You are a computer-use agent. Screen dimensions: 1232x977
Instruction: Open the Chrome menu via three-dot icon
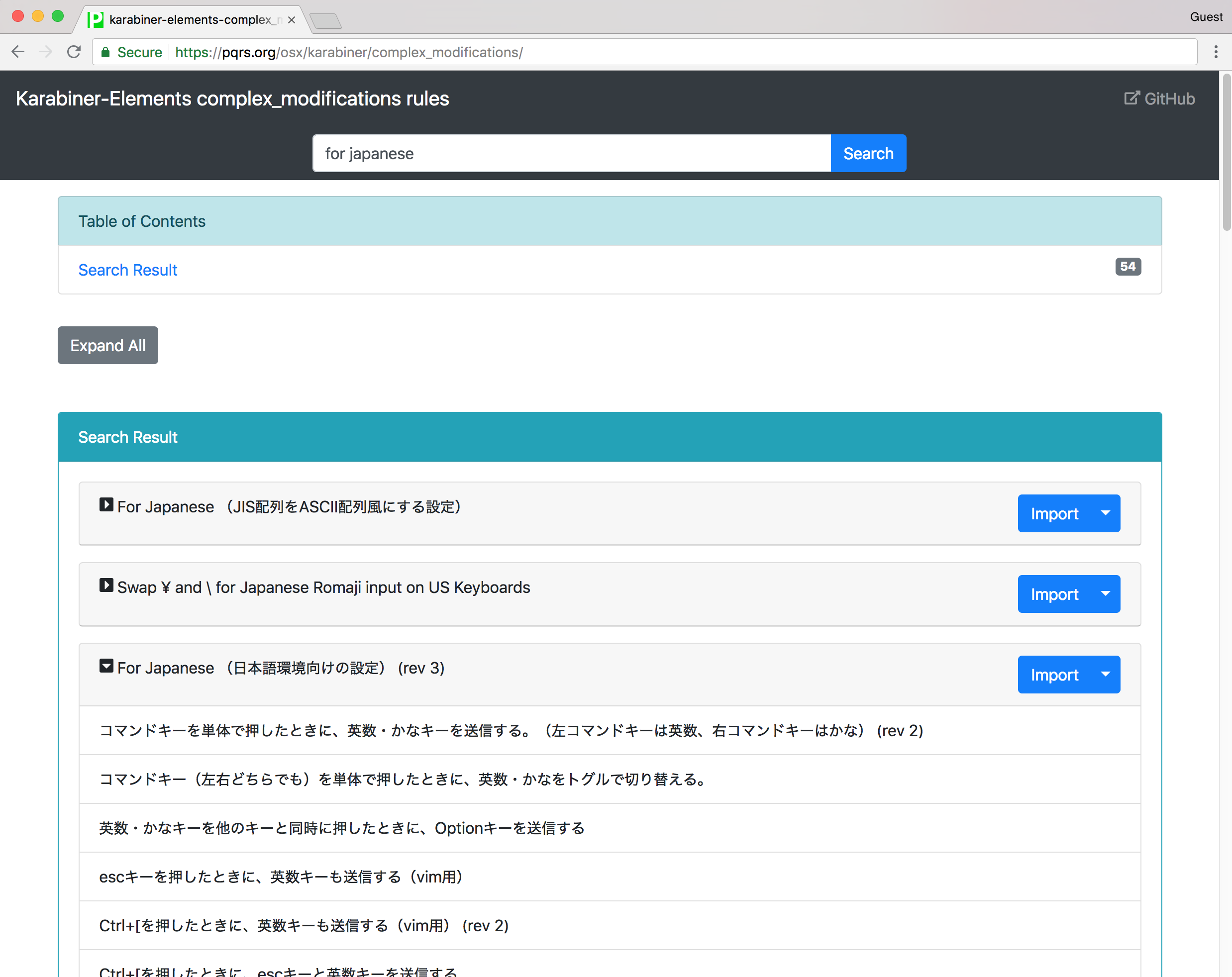[x=1215, y=51]
